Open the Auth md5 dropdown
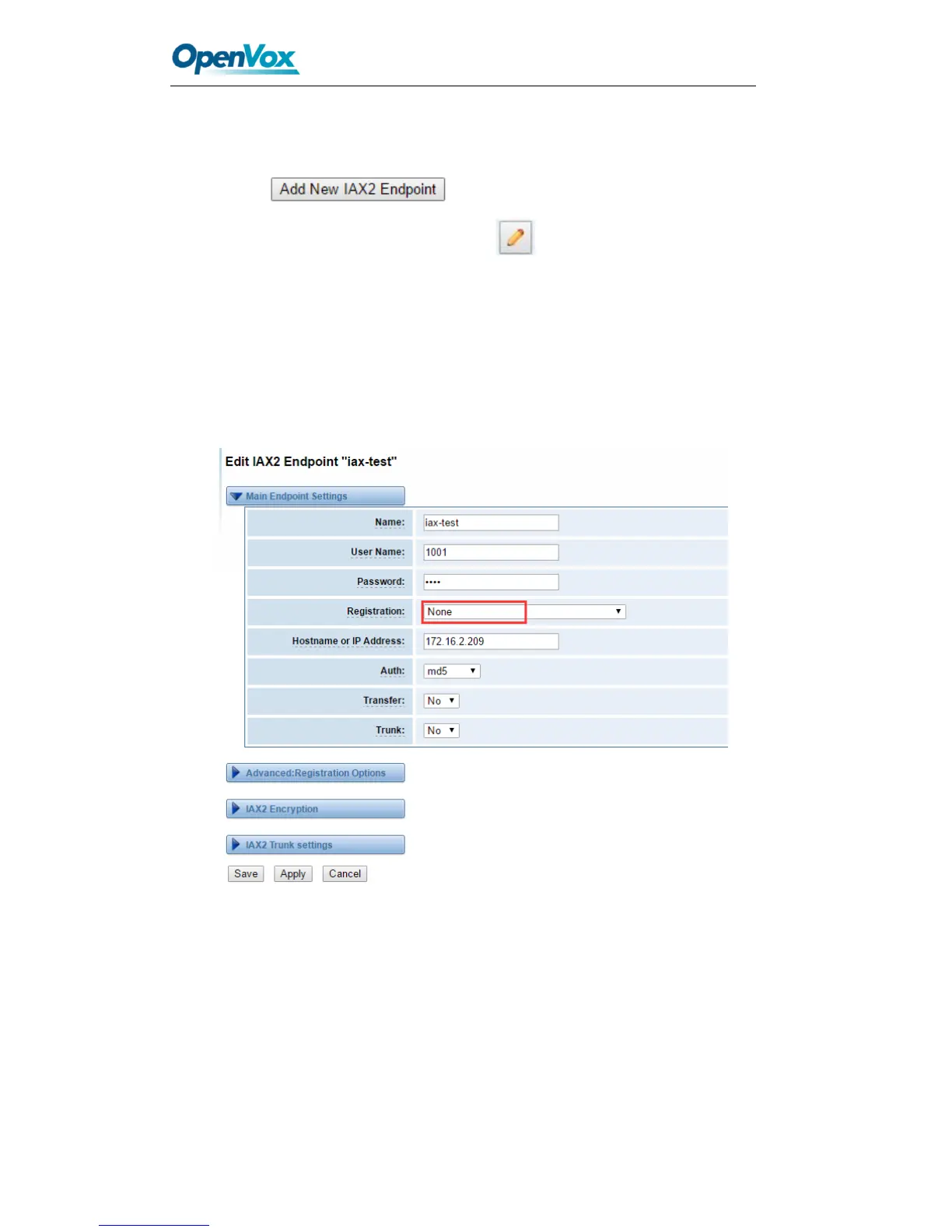Image resolution: width=952 pixels, height=1232 pixels. click(x=451, y=671)
